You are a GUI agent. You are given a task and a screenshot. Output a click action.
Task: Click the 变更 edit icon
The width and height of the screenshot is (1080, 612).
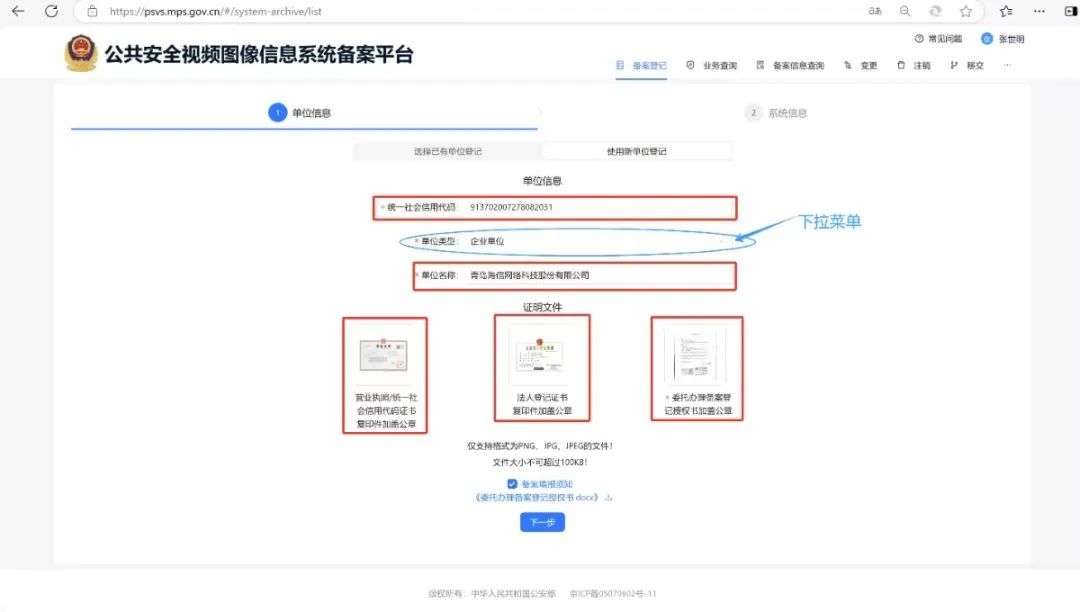point(848,65)
